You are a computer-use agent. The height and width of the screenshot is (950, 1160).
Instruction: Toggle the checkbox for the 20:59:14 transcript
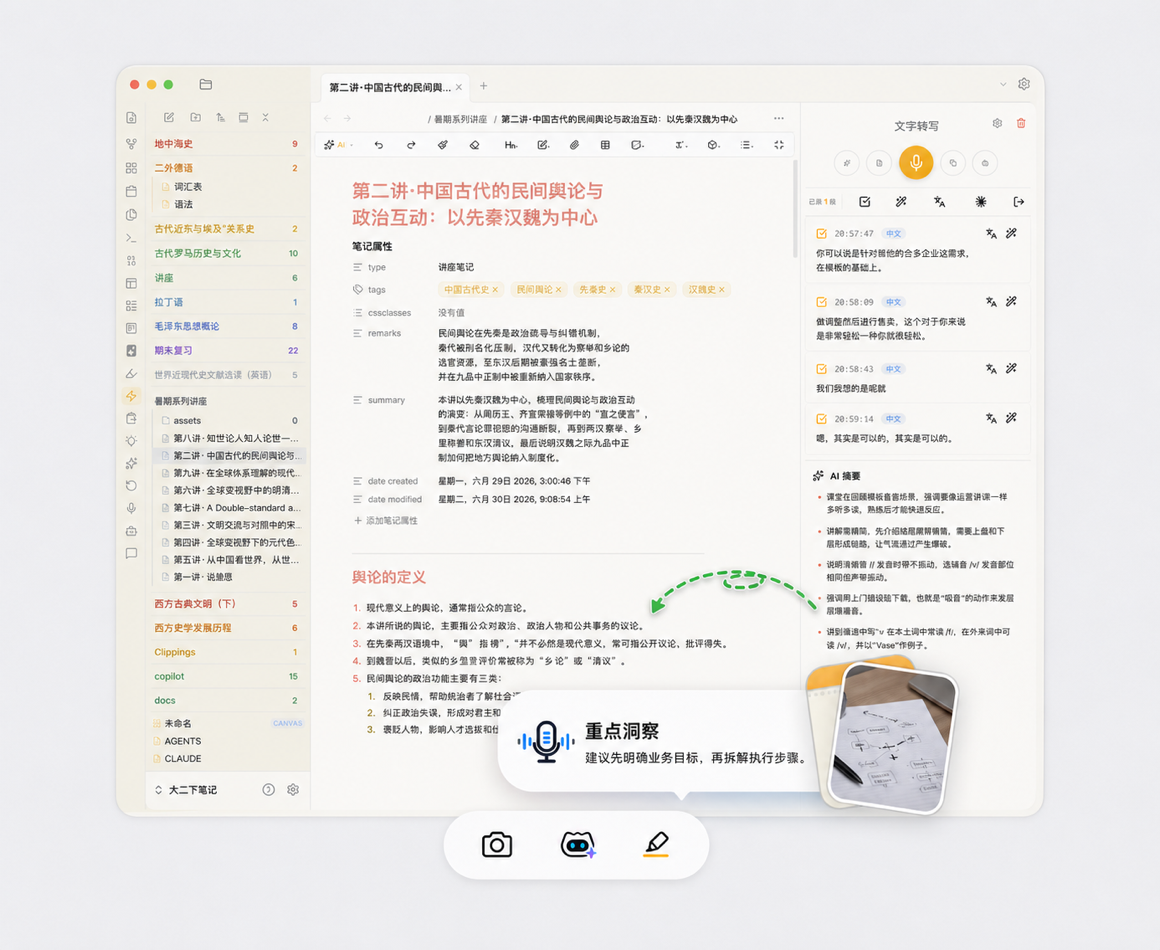[821, 419]
